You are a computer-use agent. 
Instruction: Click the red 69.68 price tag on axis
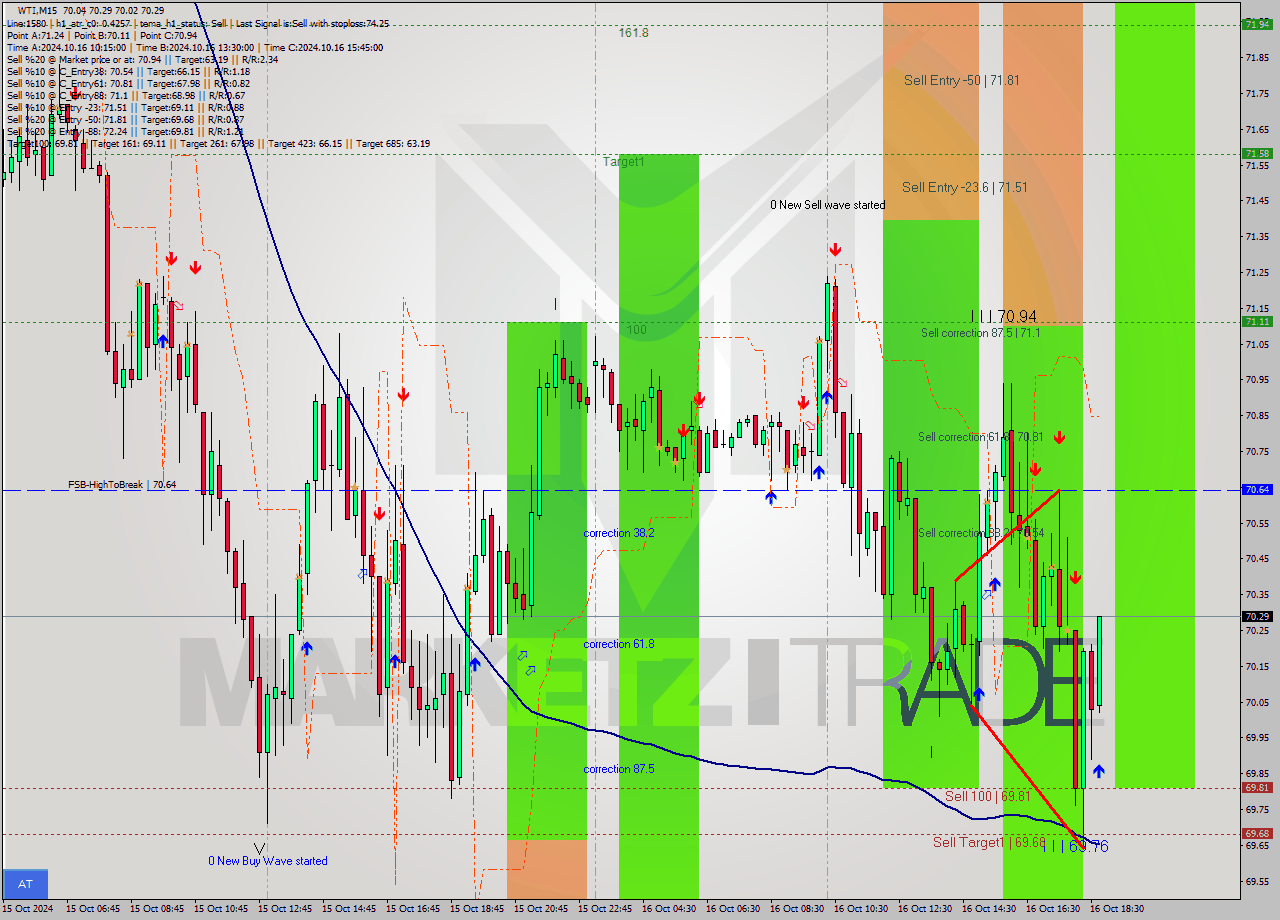point(1257,833)
